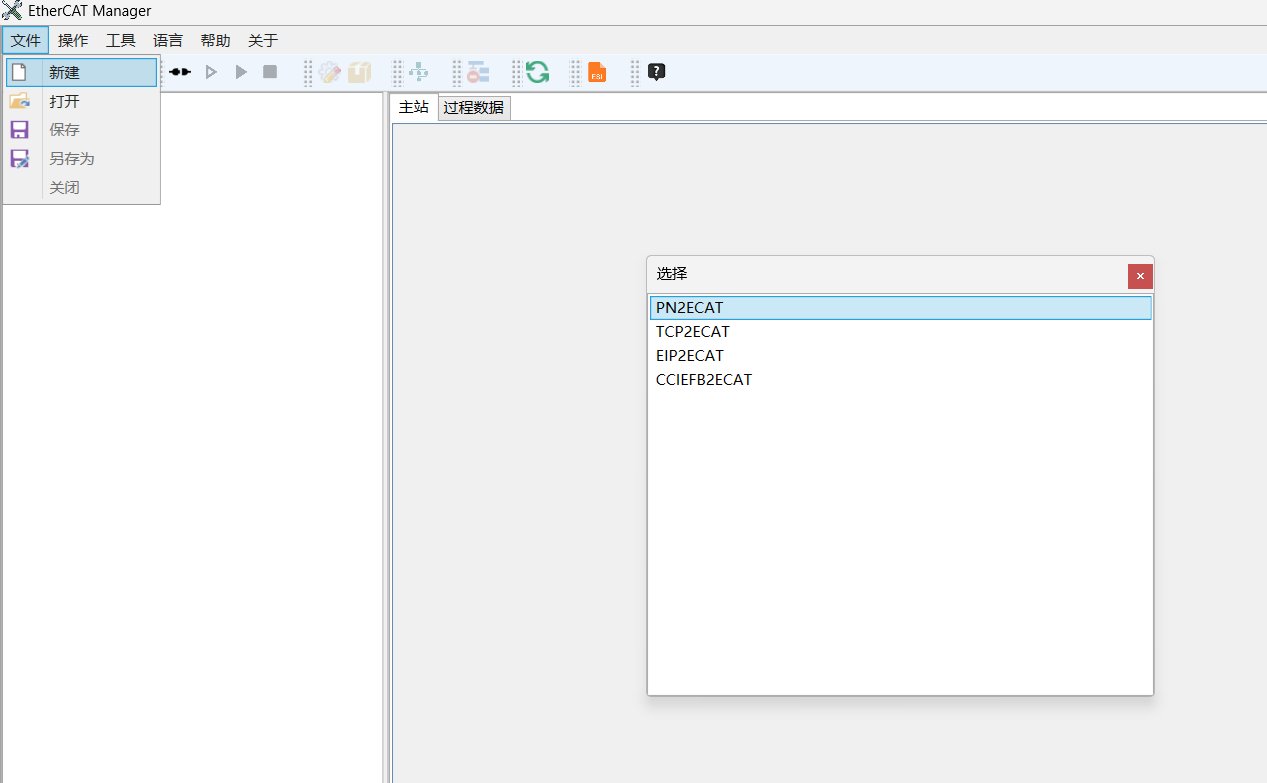Click the red minus list icon
This screenshot has width=1267, height=783.
pos(478,72)
